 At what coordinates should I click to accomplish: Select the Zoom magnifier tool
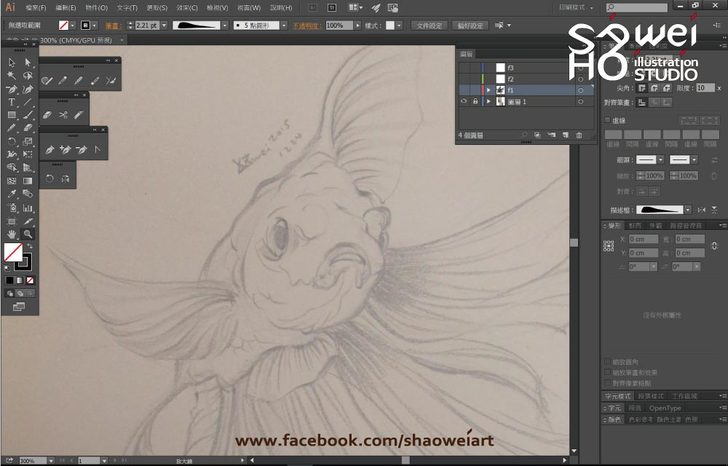tap(28, 233)
